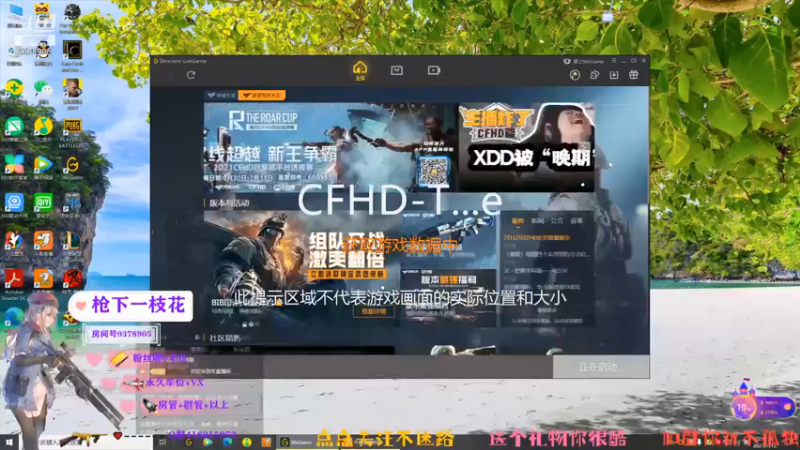The image size is (800, 450).
Task: Switch to the 赛事 news tab
Action: [577, 221]
